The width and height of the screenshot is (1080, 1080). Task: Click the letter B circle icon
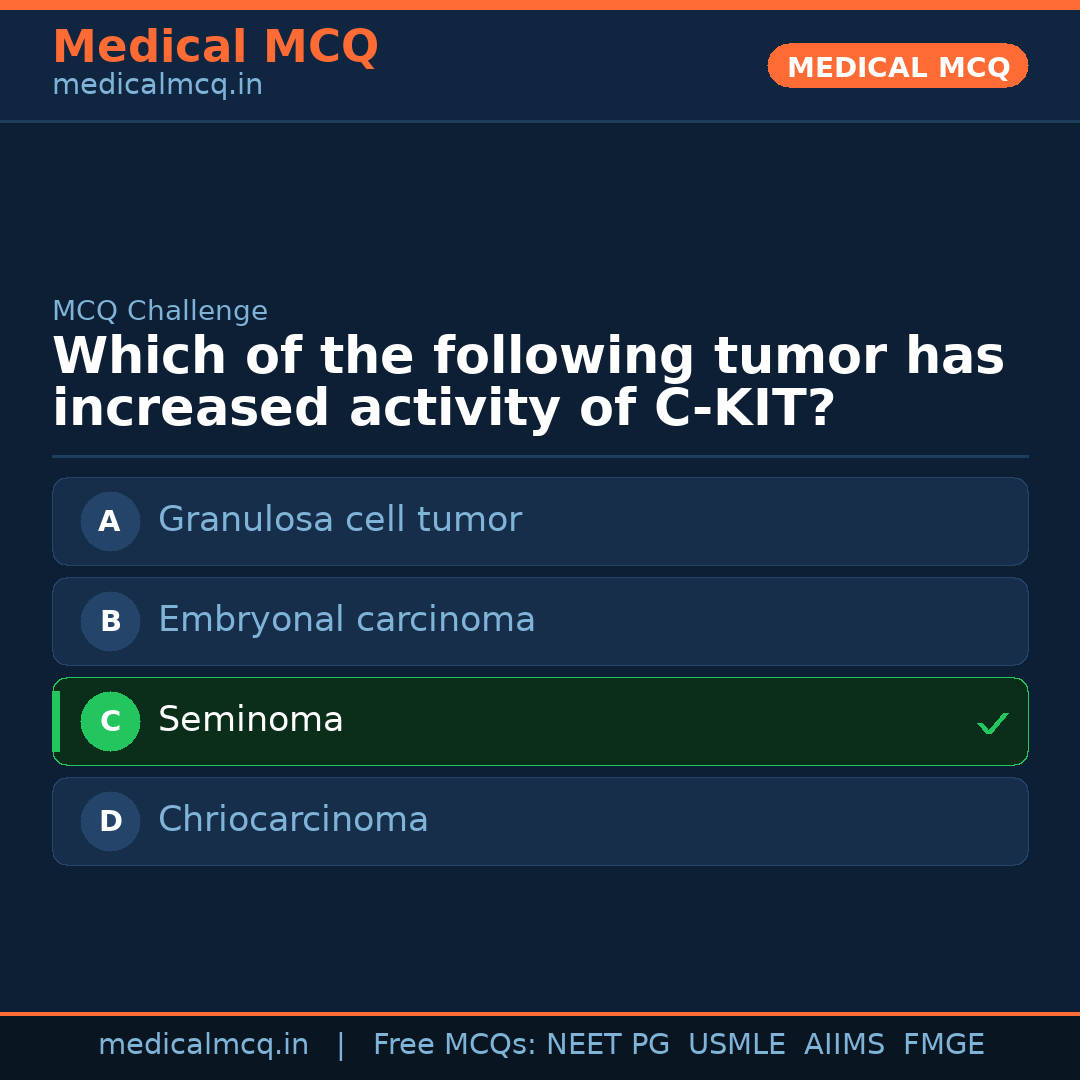click(x=110, y=621)
